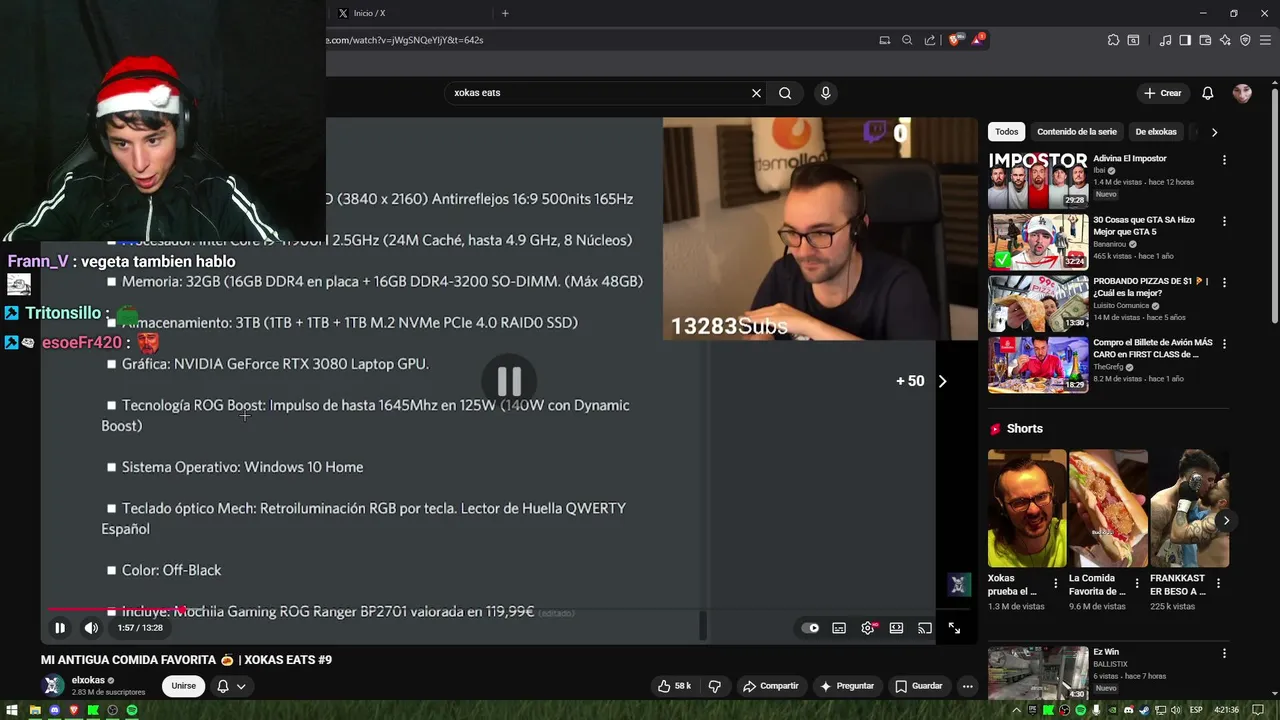Click the large center pause overlay
The image size is (1280, 720).
point(509,381)
